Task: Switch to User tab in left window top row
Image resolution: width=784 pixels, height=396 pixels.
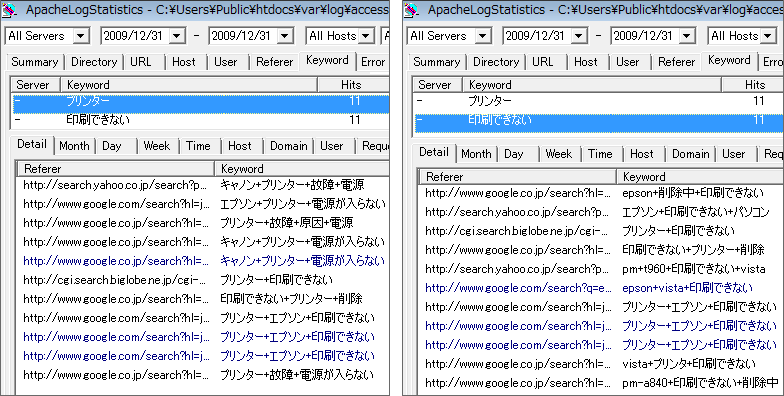Action: pos(226,62)
